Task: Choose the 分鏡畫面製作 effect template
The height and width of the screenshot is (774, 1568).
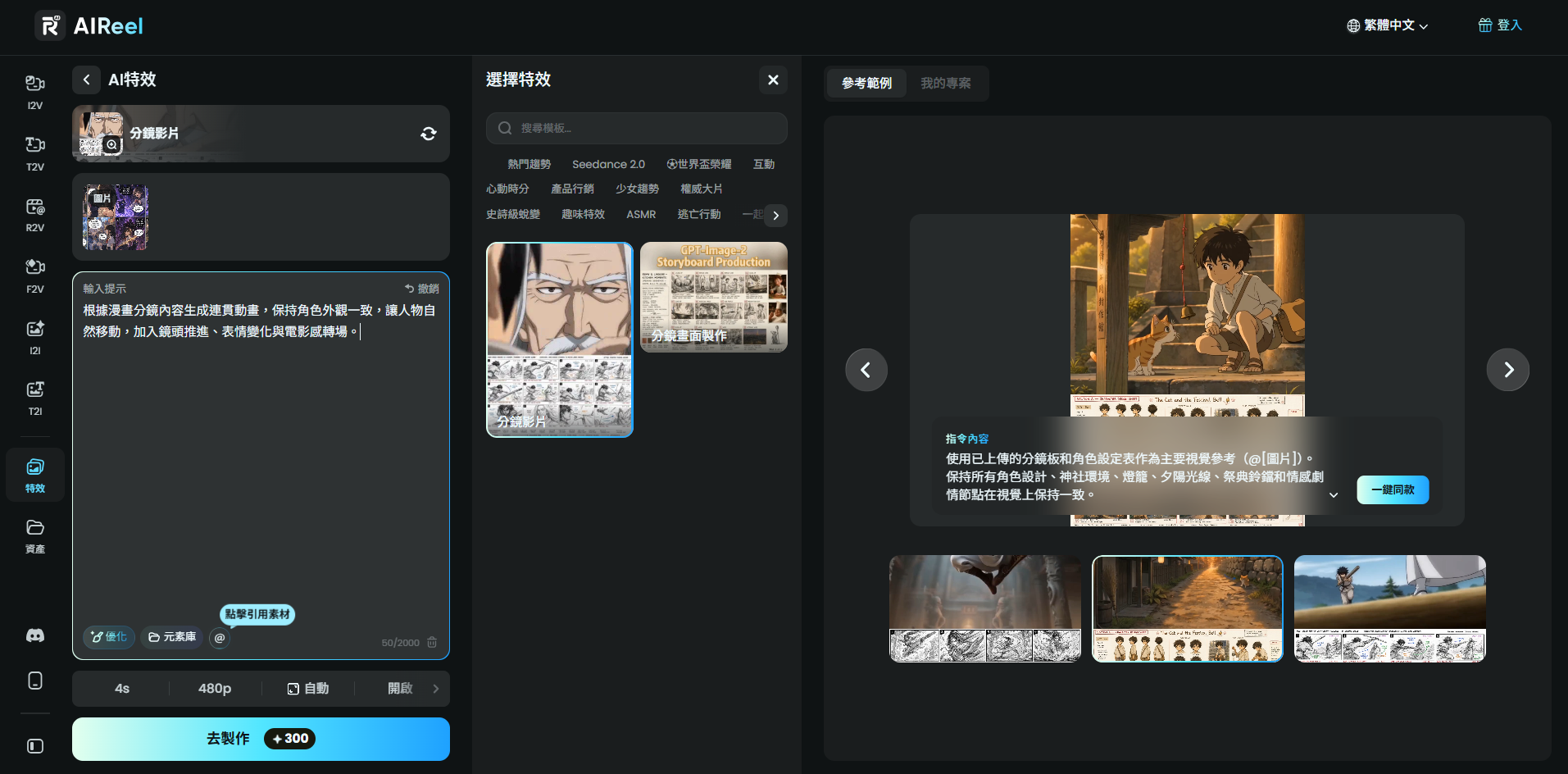Action: pos(714,297)
